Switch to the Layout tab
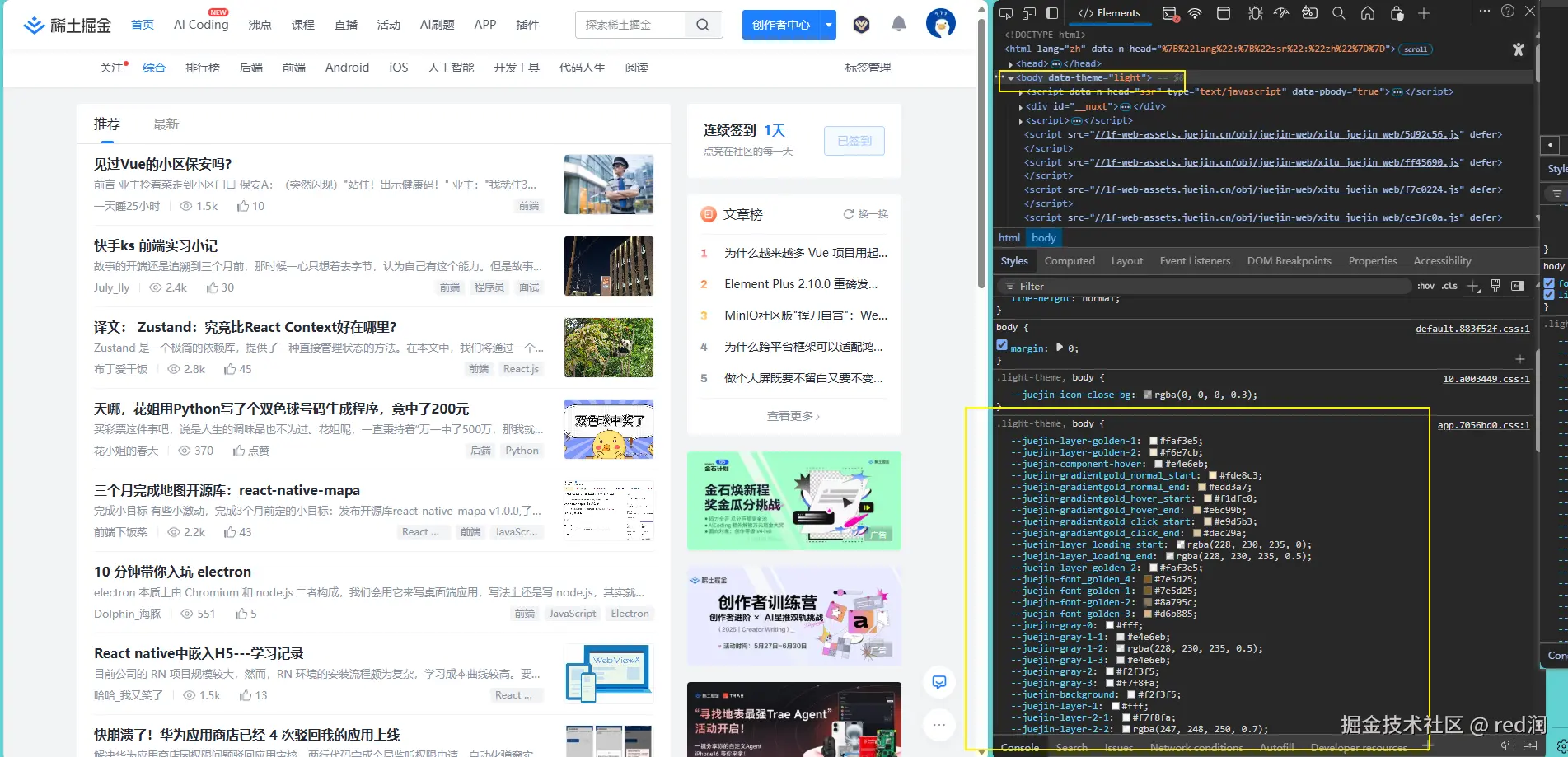Screen dimensions: 1568x757 coord(1127,261)
